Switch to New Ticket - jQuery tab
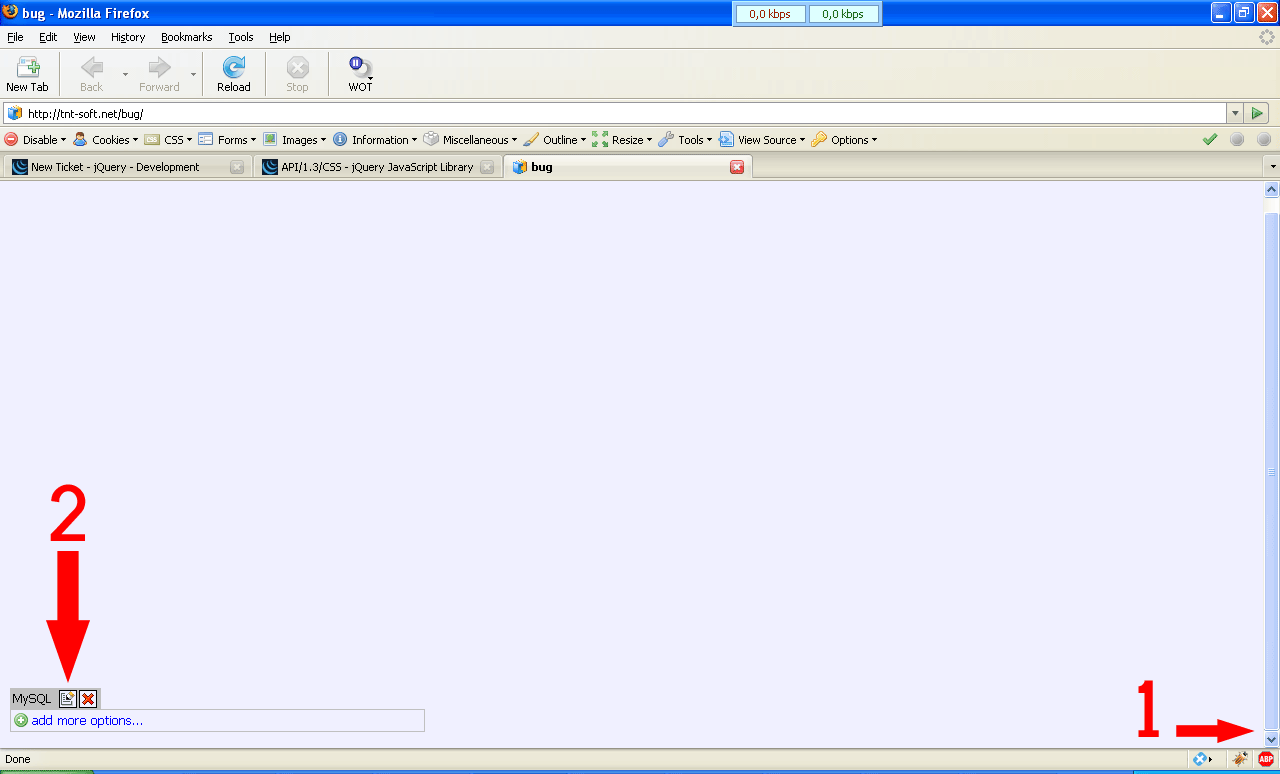The height and width of the screenshot is (774, 1280). click(115, 167)
